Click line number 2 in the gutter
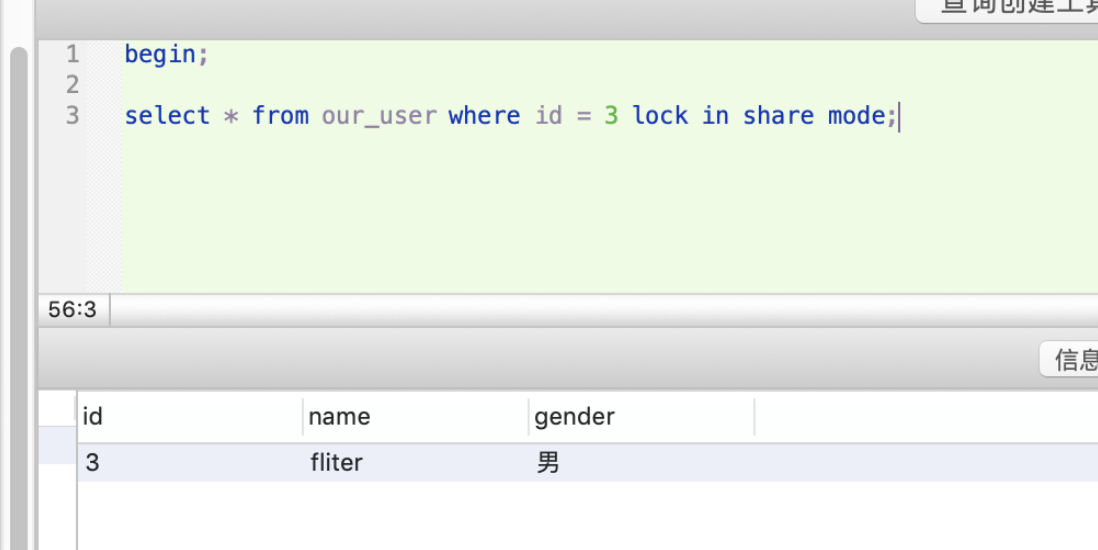Image resolution: width=1098 pixels, height=550 pixels. click(x=72, y=85)
